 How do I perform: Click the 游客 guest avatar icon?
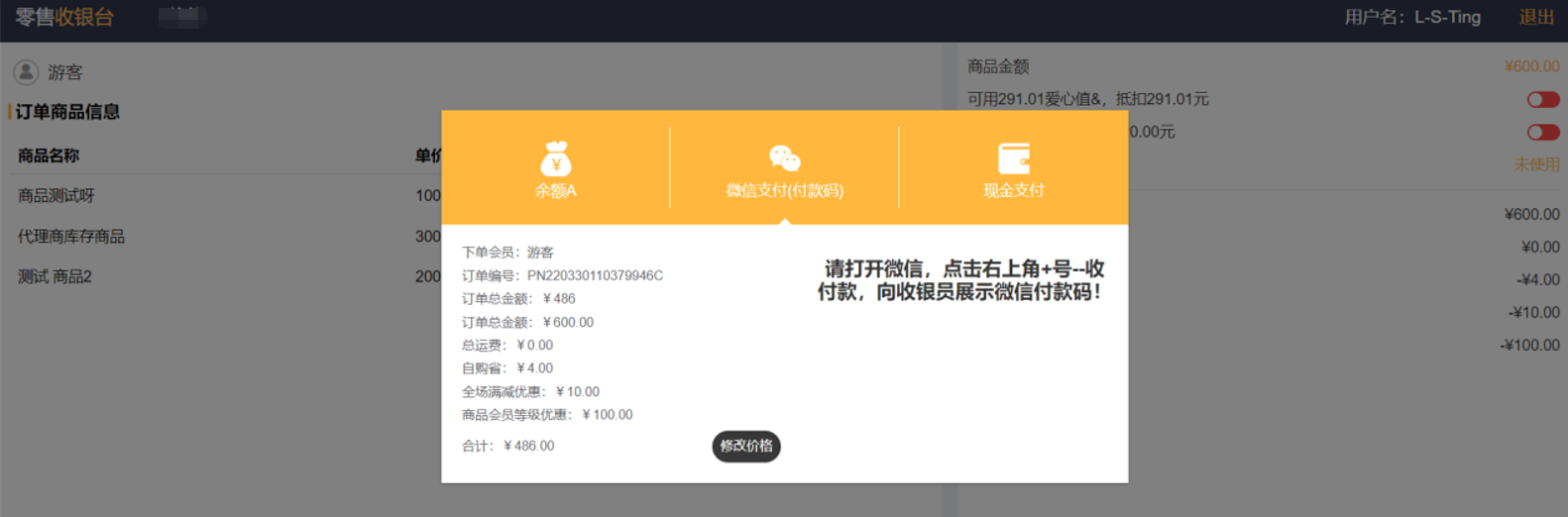click(26, 72)
